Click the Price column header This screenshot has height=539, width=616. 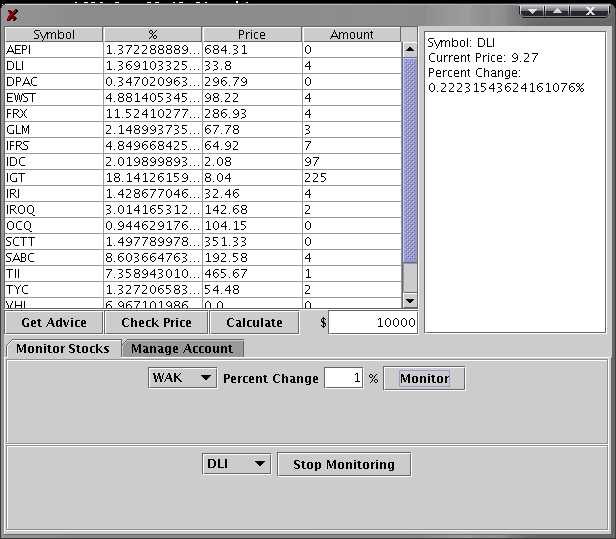252,34
